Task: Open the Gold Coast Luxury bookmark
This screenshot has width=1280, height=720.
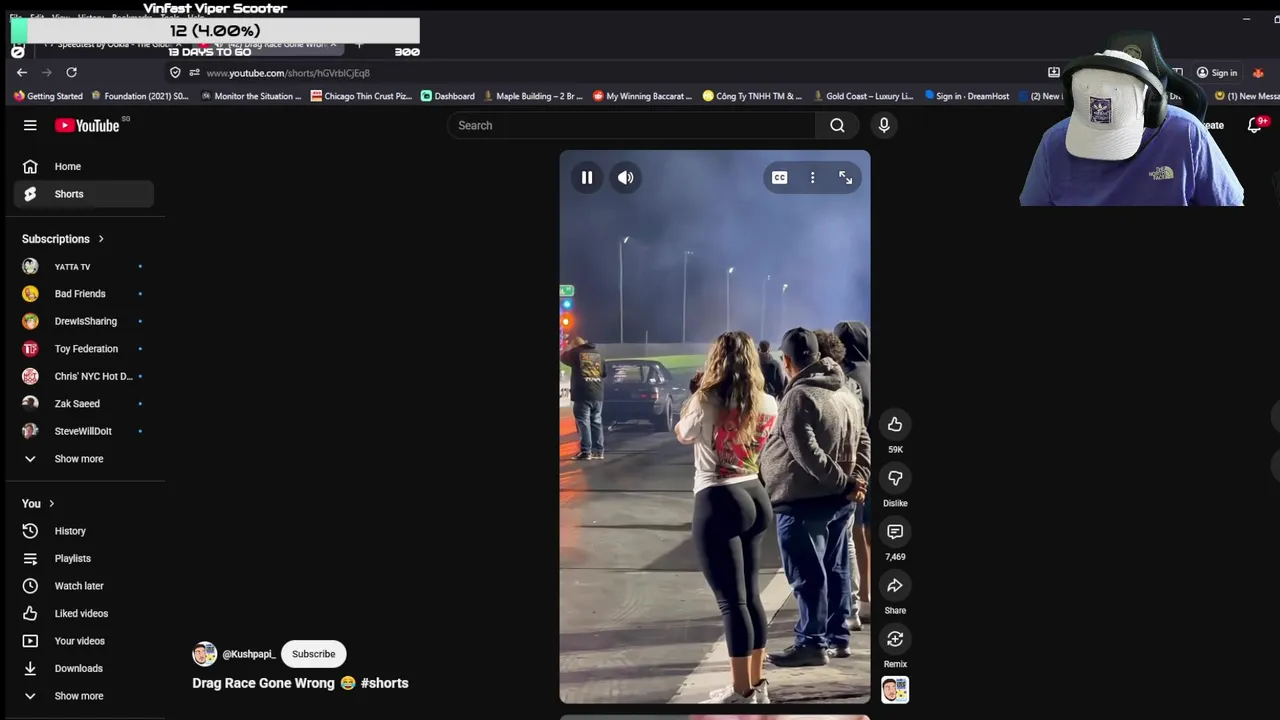Action: (862, 96)
